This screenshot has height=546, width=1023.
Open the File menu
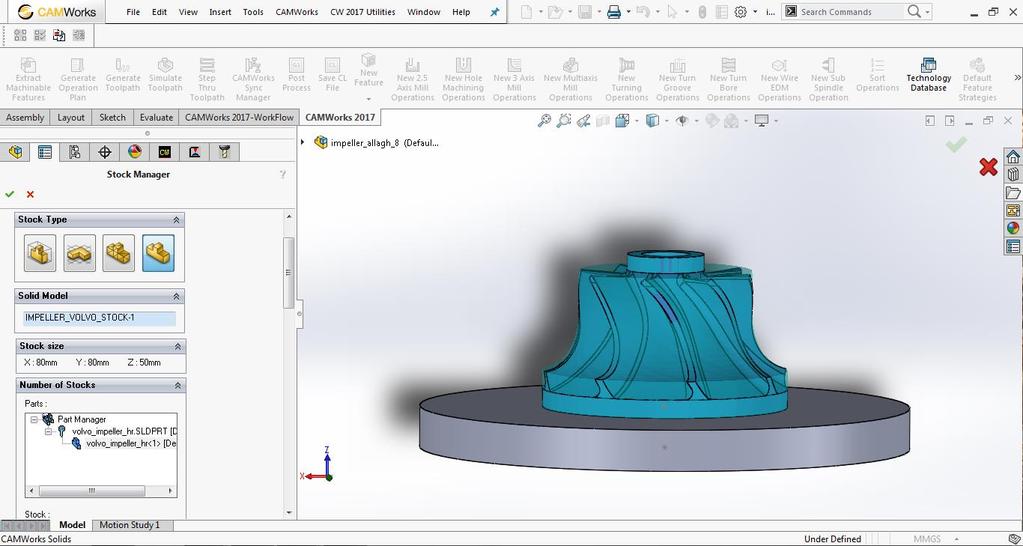133,12
